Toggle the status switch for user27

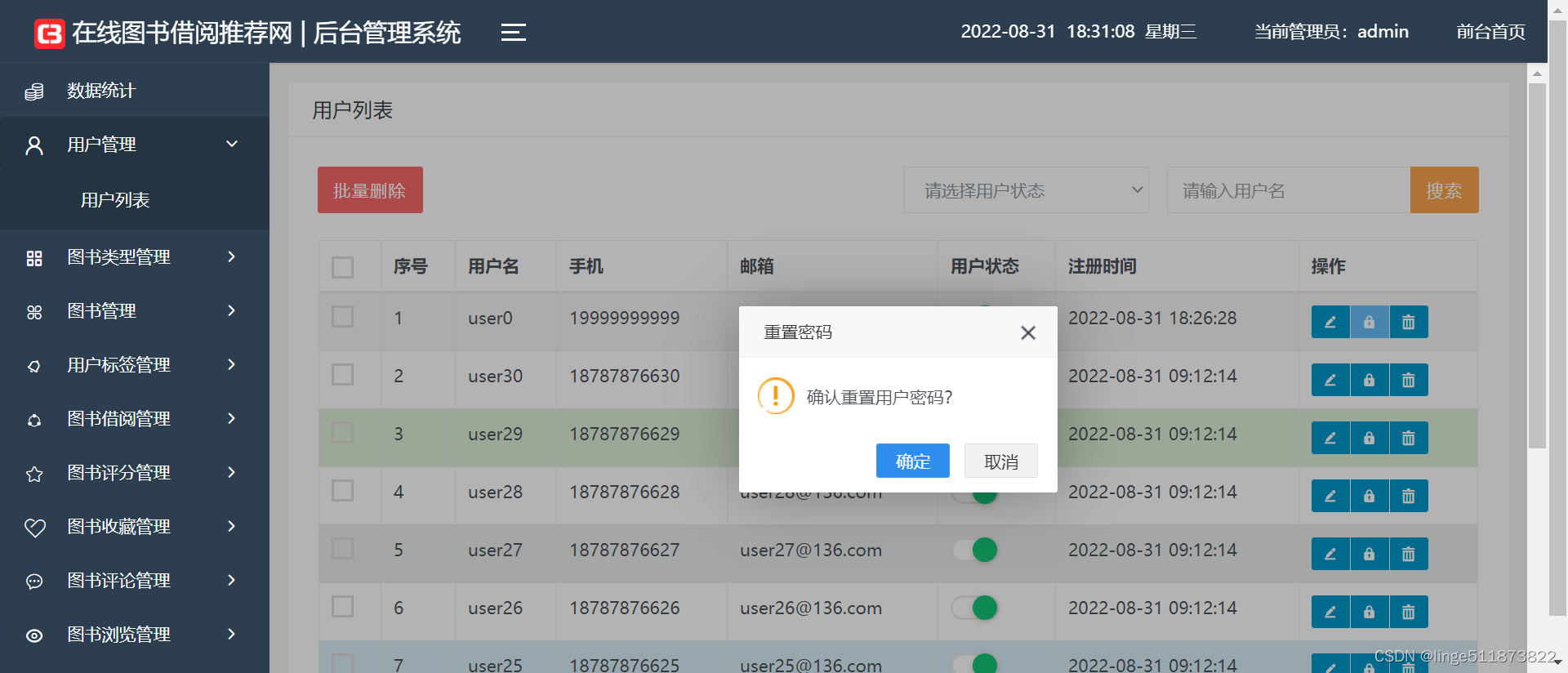coord(974,550)
